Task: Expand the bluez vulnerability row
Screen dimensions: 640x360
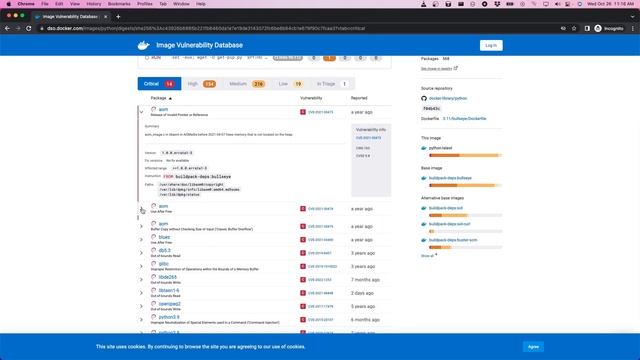Action: (x=142, y=240)
